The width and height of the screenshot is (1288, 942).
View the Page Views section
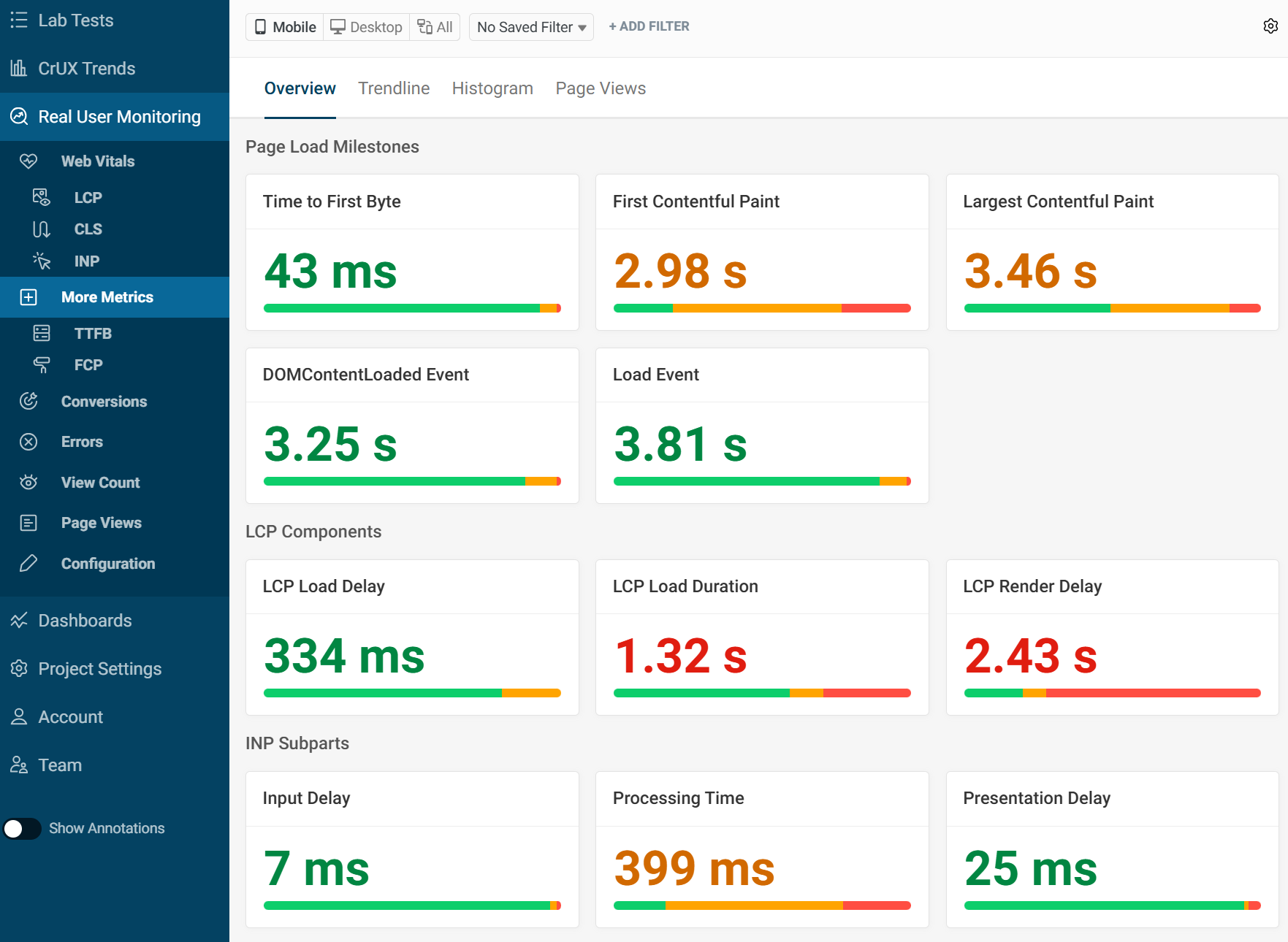click(x=101, y=522)
